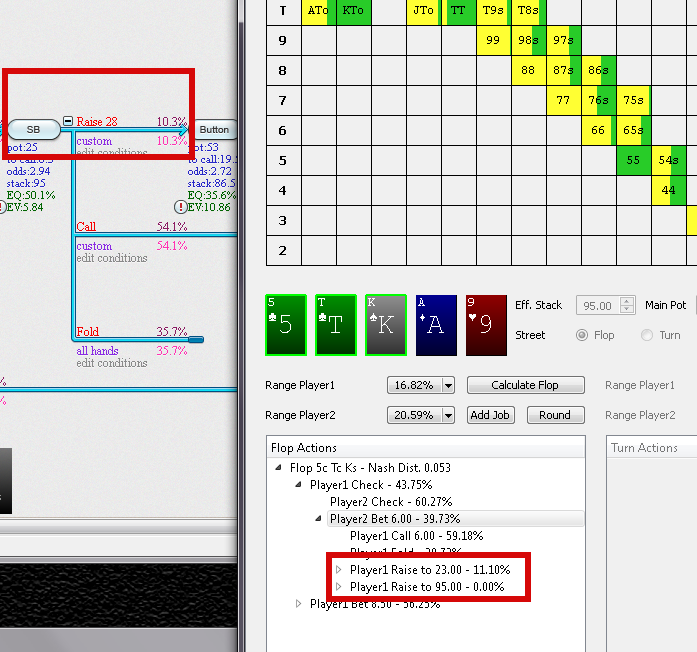Select the T9s cell in range grid

point(493,10)
